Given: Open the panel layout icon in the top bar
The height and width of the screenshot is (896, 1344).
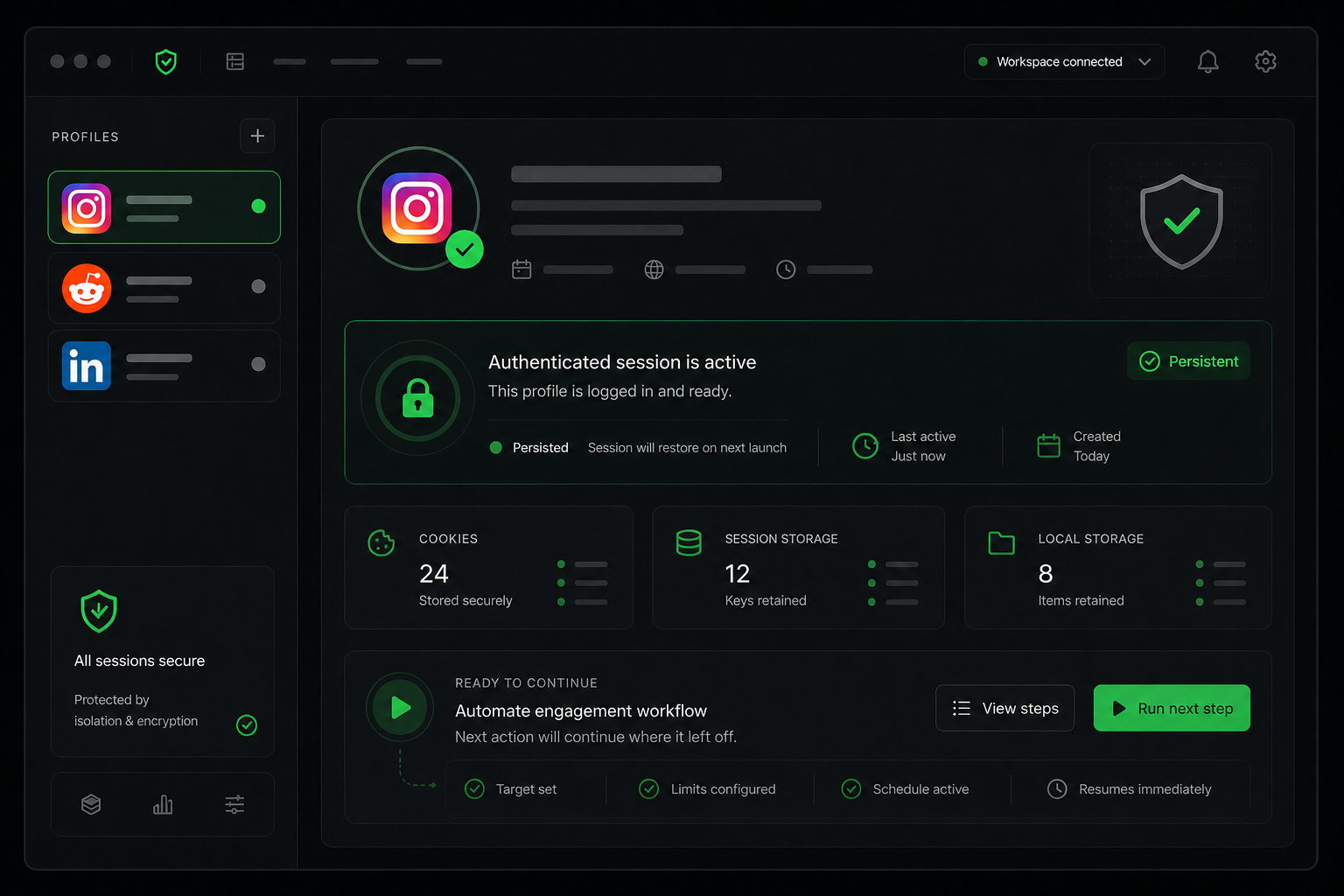Looking at the screenshot, I should point(235,61).
